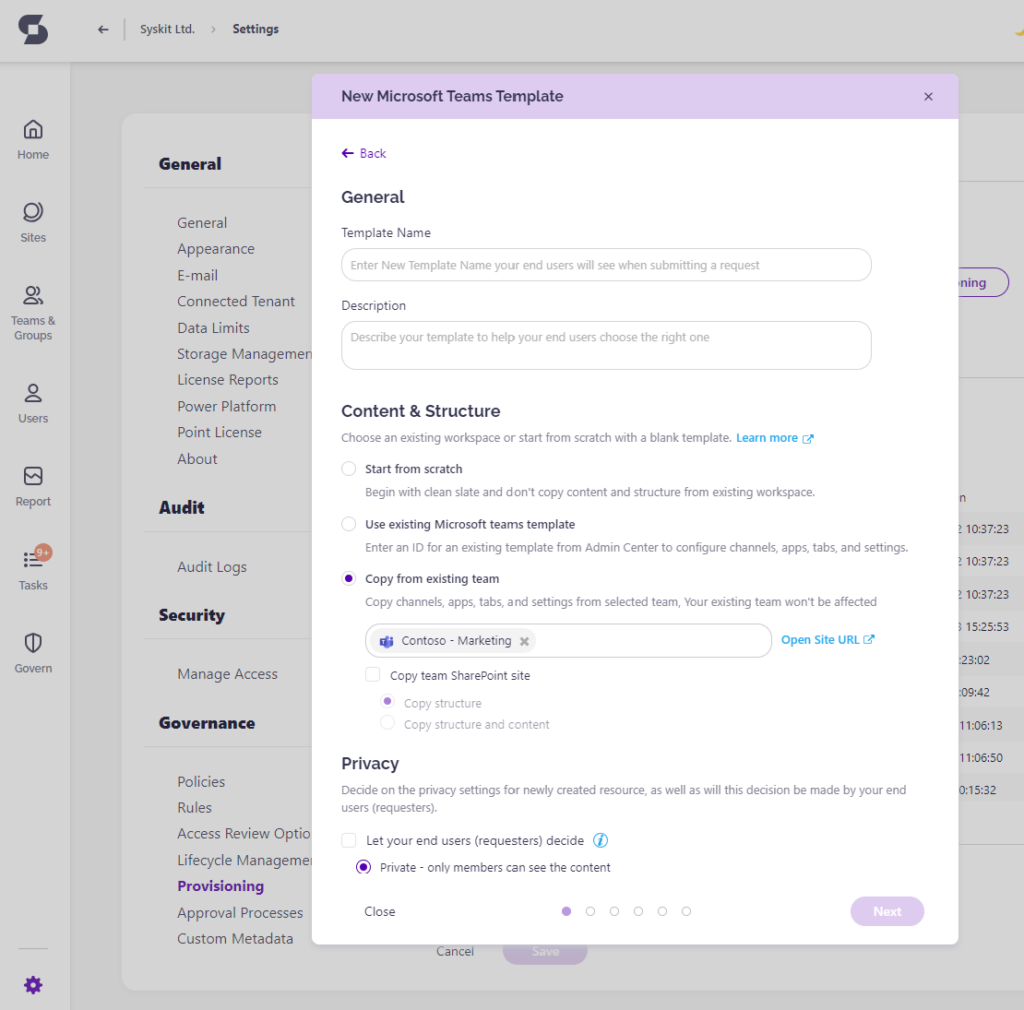
Task: Open License Reports settings
Action: click(x=227, y=380)
